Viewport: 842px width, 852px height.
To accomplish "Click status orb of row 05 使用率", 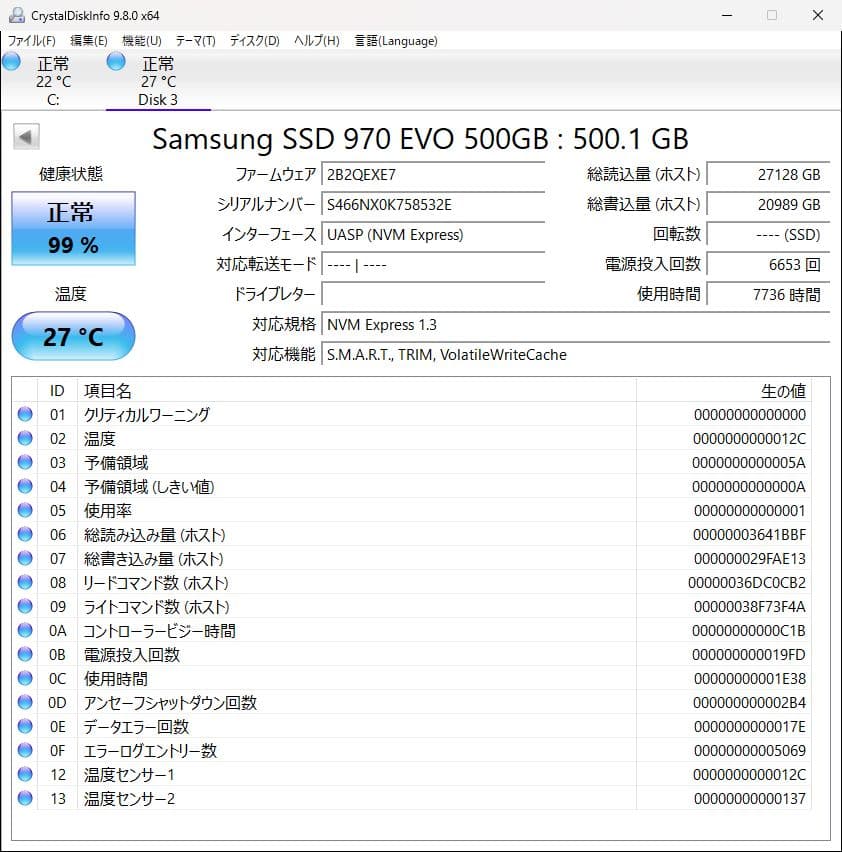I will point(25,510).
